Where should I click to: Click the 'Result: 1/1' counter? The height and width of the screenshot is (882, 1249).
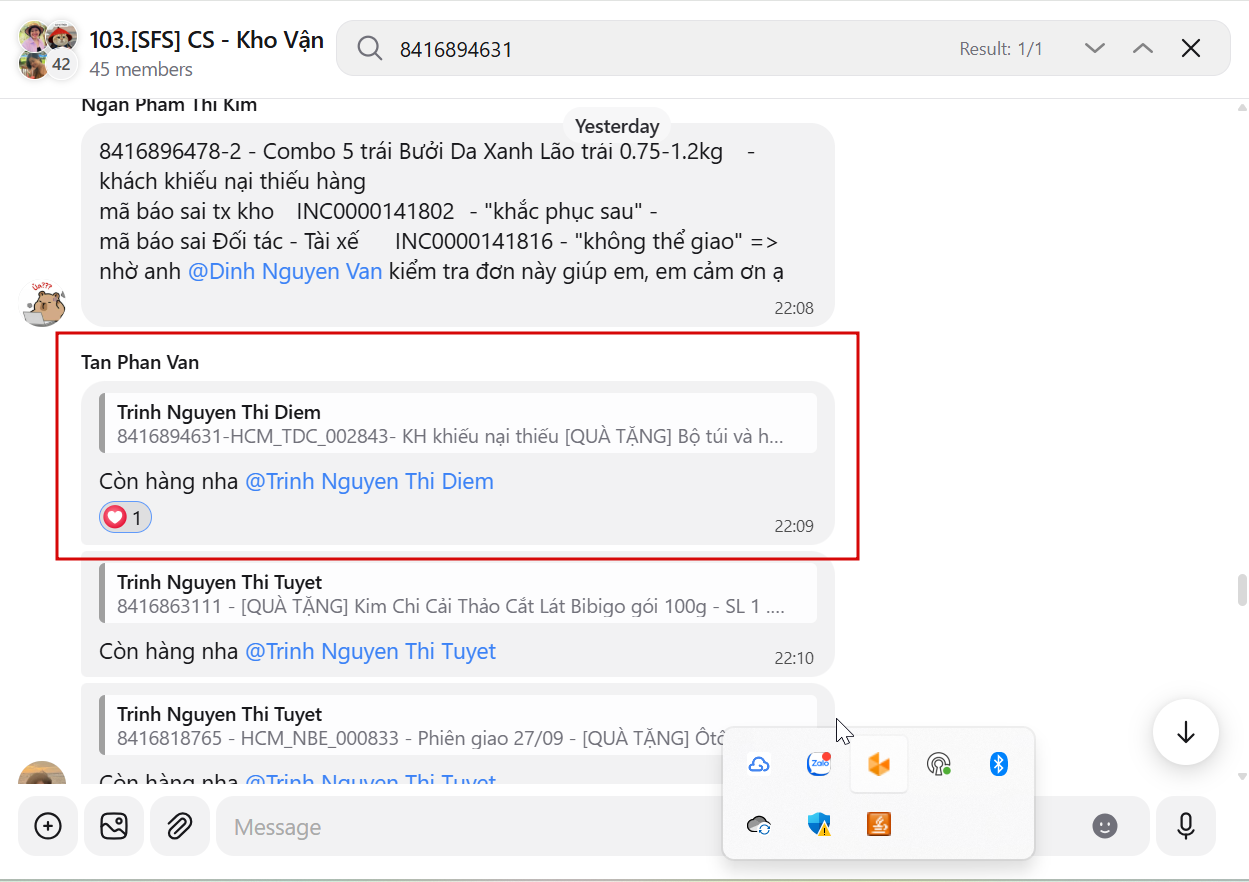coord(1001,48)
